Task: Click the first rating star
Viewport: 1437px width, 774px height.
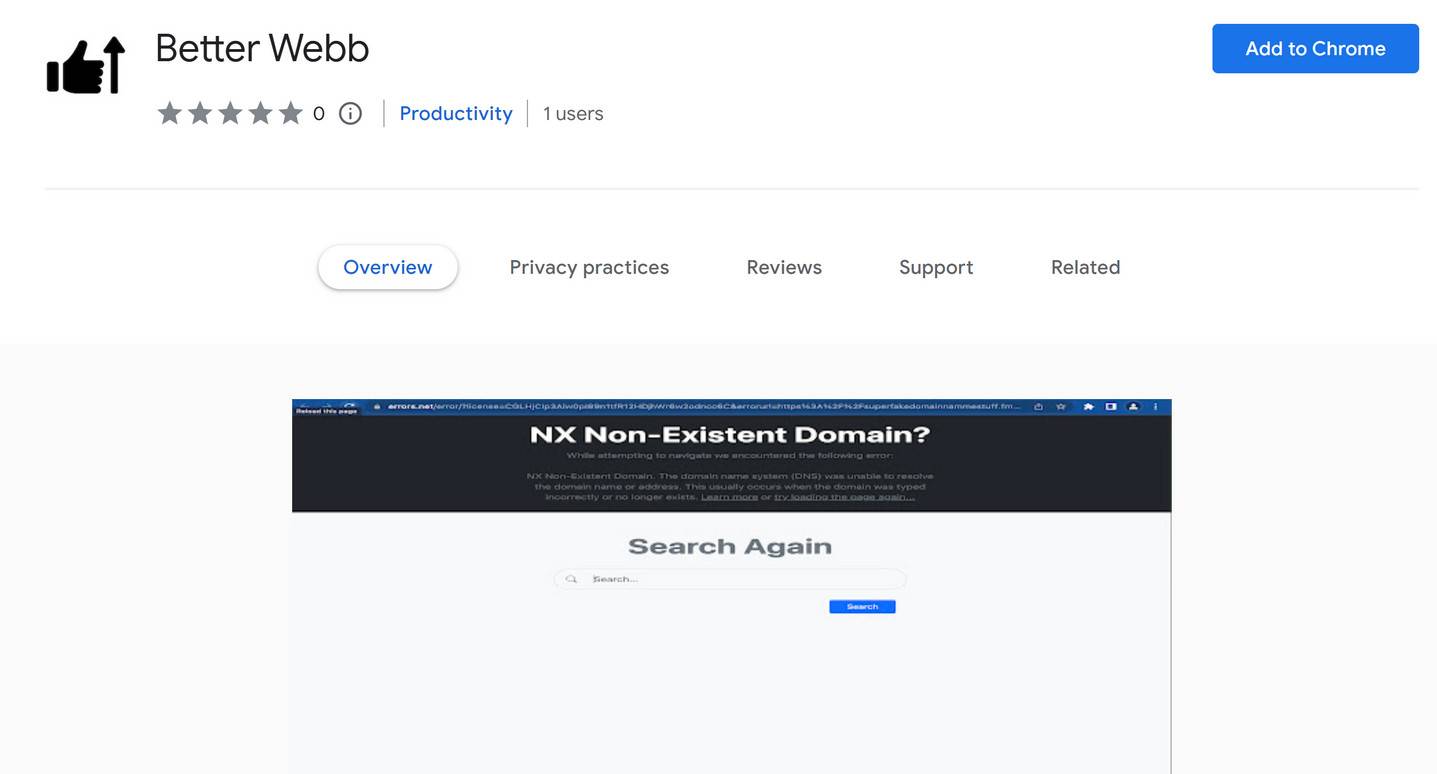Action: (169, 114)
